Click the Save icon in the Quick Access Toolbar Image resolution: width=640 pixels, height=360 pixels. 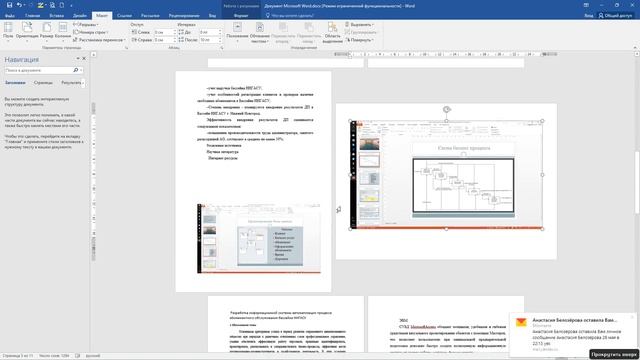9,5
